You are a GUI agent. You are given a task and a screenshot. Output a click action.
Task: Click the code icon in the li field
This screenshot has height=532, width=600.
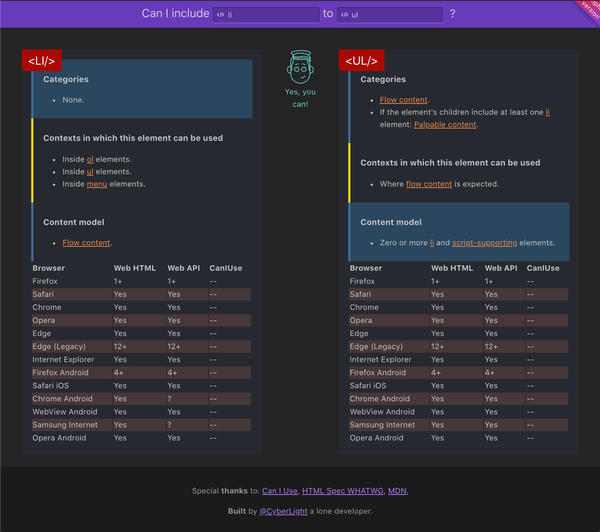[x=220, y=15]
